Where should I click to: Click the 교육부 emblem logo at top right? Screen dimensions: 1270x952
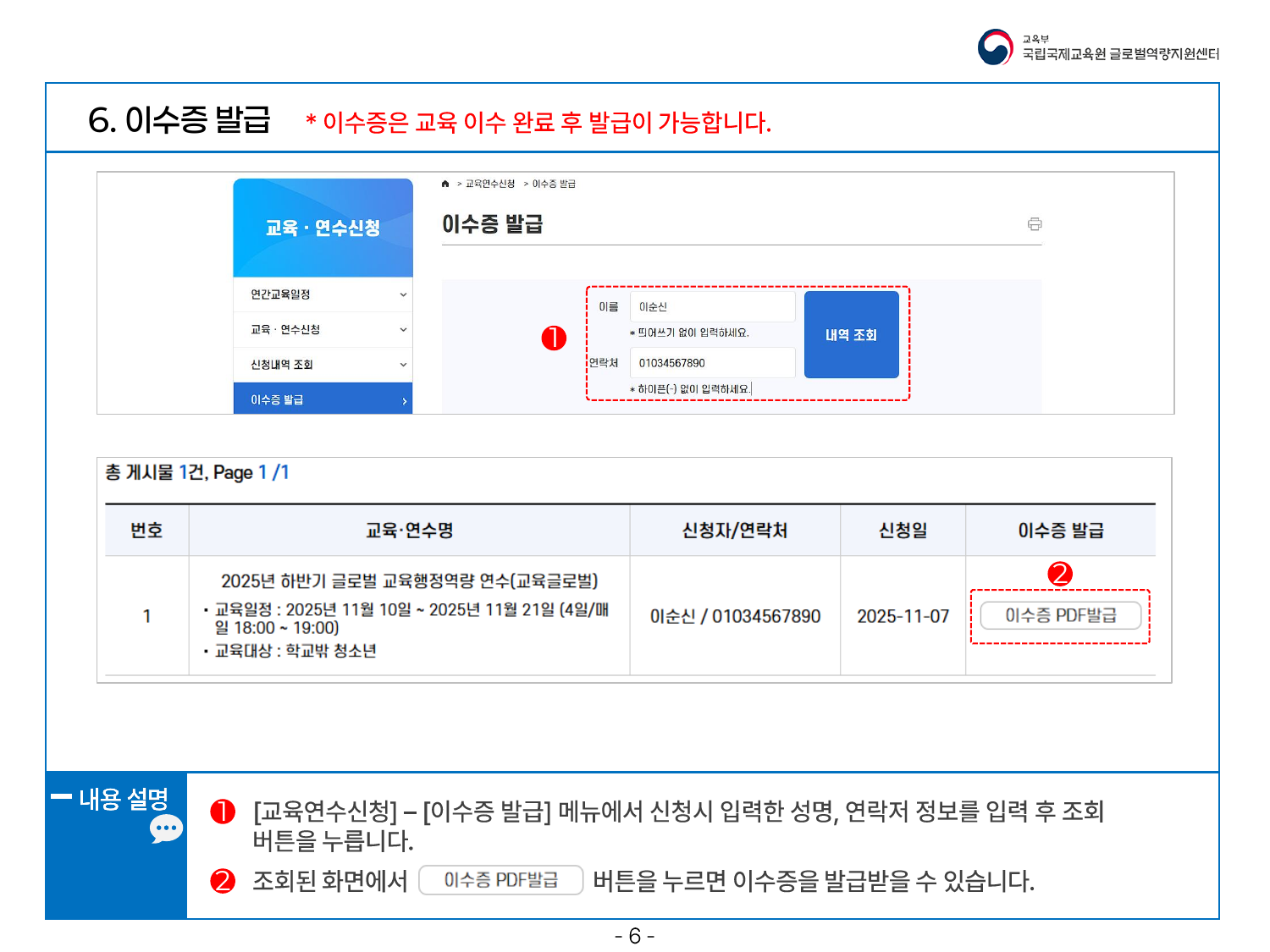point(995,47)
